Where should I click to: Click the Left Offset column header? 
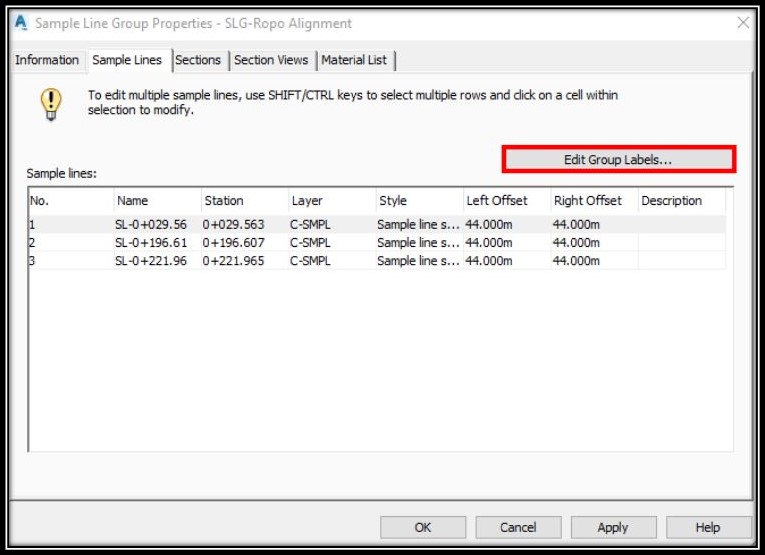507,200
